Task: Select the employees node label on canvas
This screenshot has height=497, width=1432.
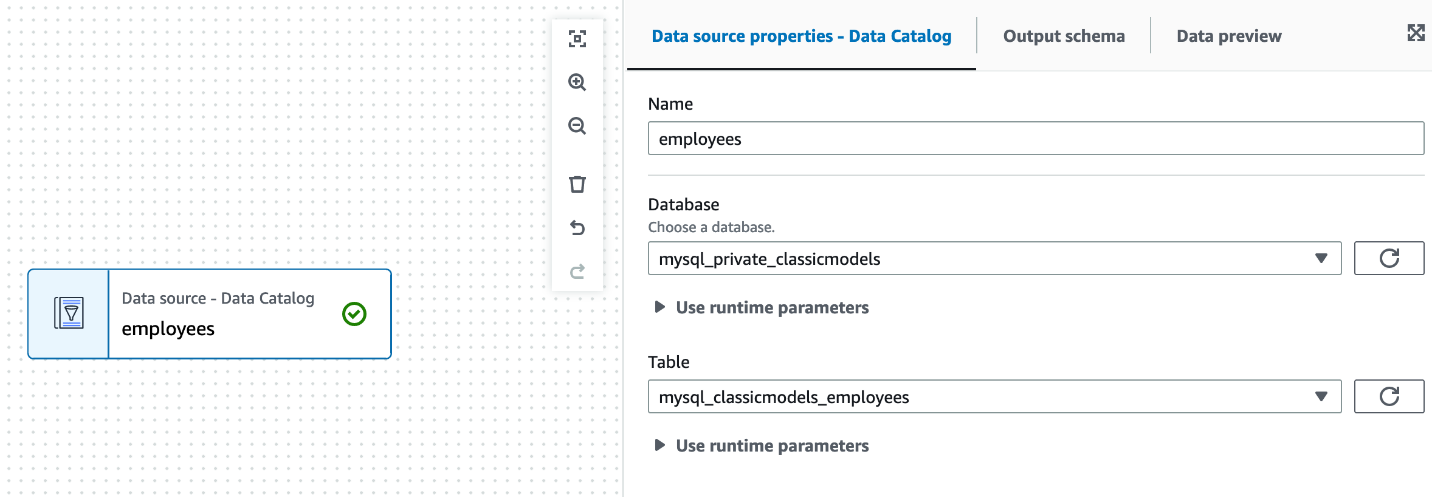Action: click(x=168, y=328)
